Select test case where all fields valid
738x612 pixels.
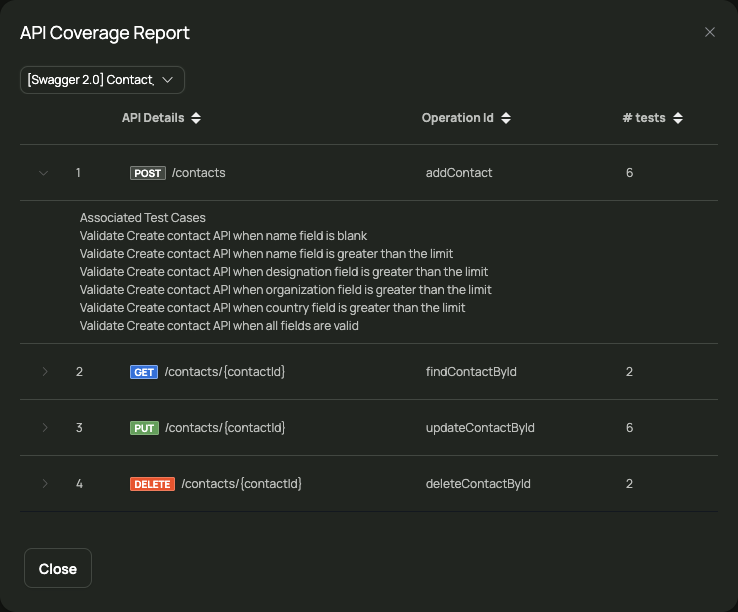point(219,326)
